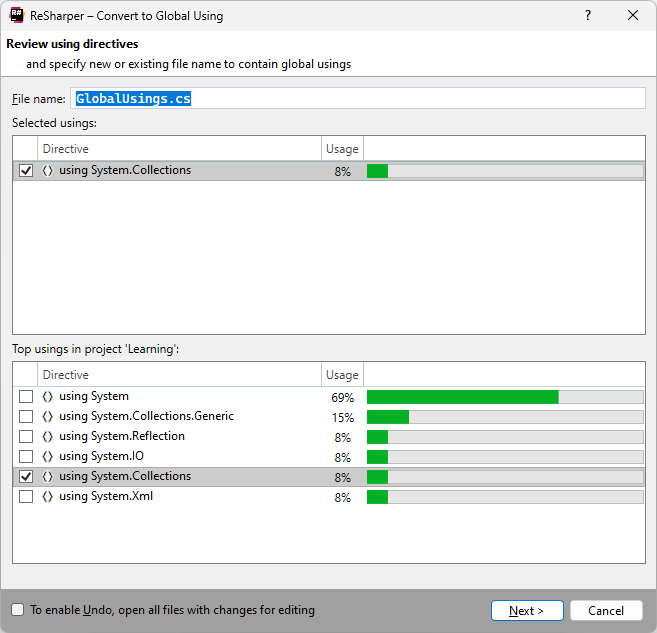
Task: Click namespace icon beside using System.Collections.Generic
Action: [x=48, y=417]
